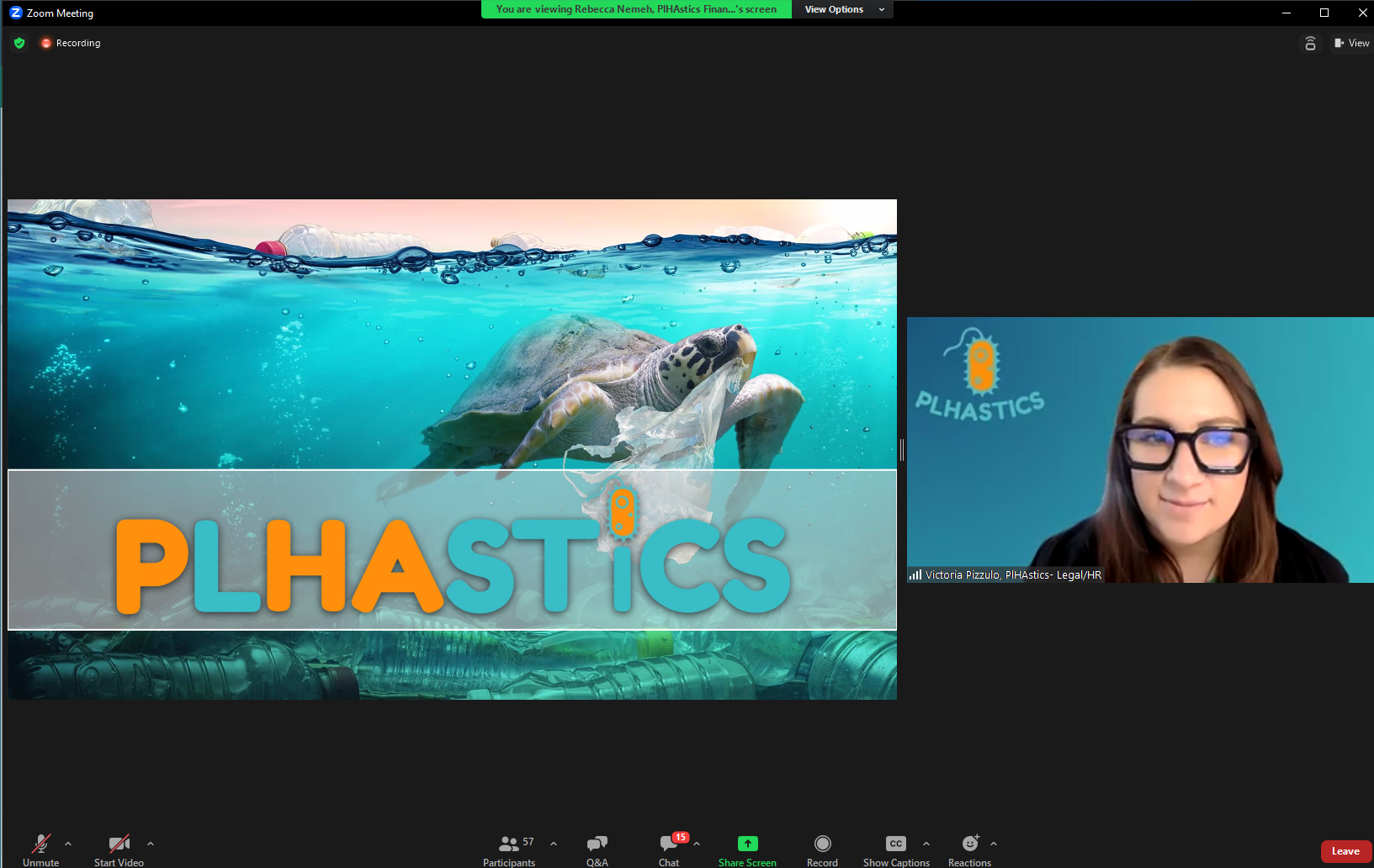Click the rotate lock icon near View

point(1310,44)
